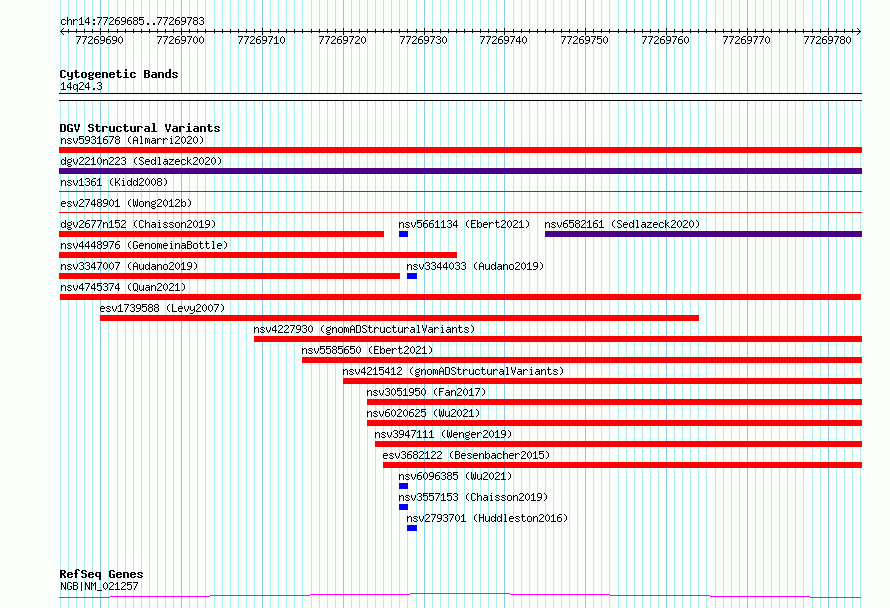The height and width of the screenshot is (608, 890).
Task: Click the chr14:77269685..77269783 region label
Action: coord(132,22)
